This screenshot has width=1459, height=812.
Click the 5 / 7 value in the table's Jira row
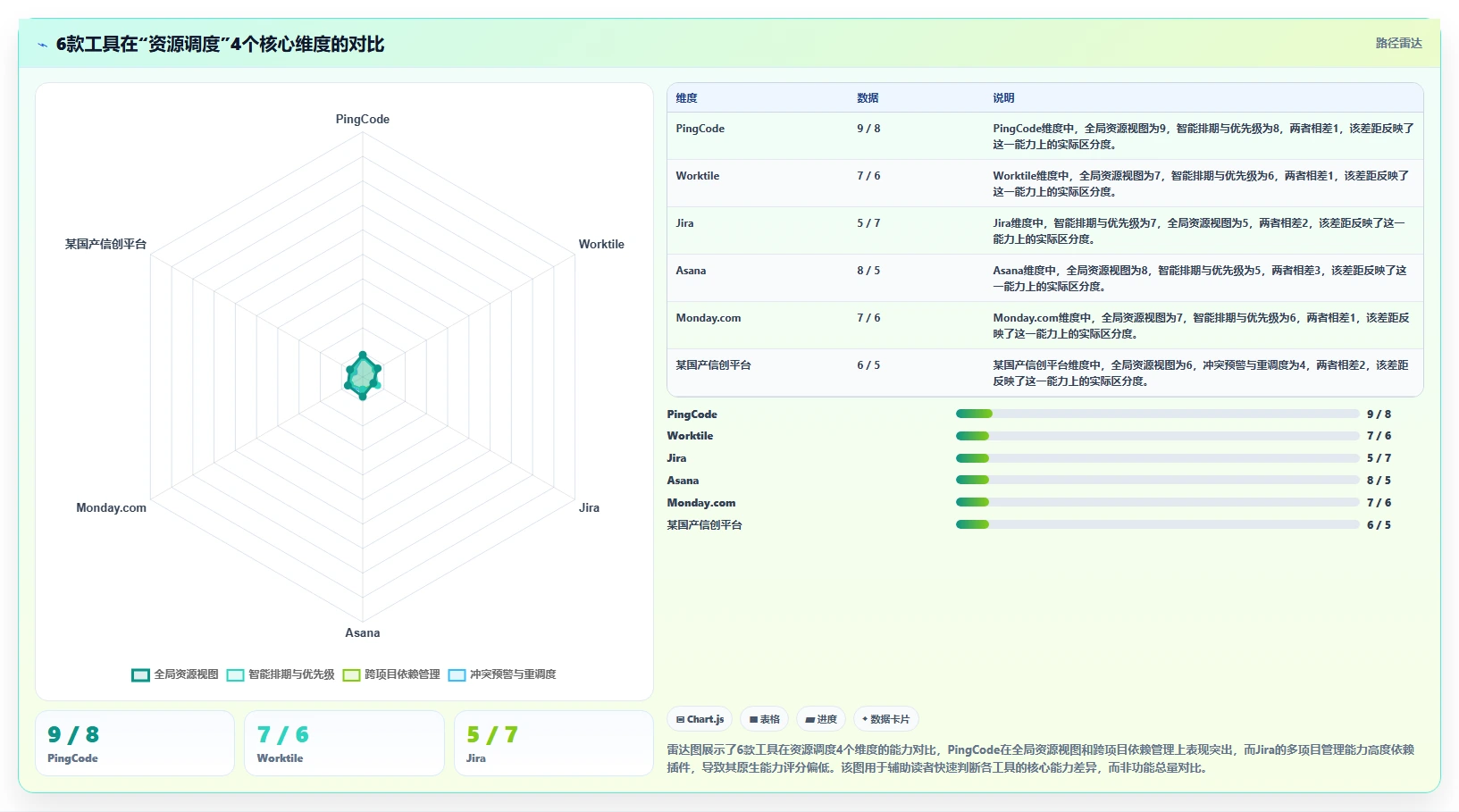coord(868,223)
